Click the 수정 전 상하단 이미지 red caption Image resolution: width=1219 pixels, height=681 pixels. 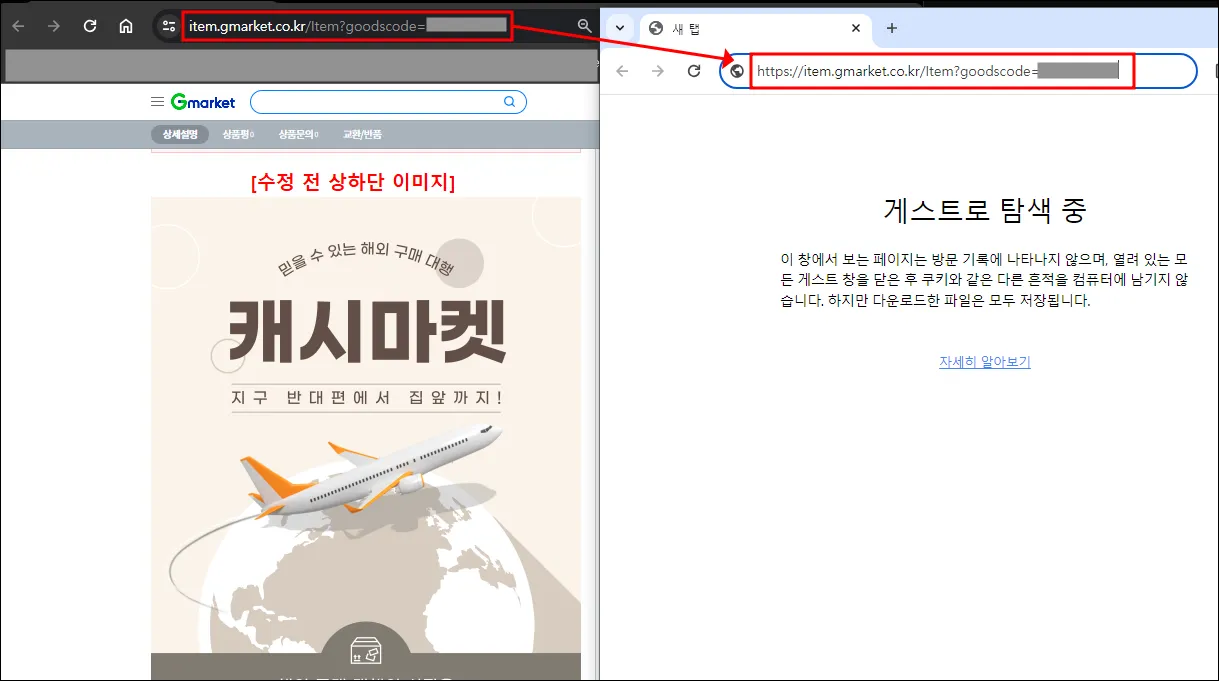[x=353, y=182]
